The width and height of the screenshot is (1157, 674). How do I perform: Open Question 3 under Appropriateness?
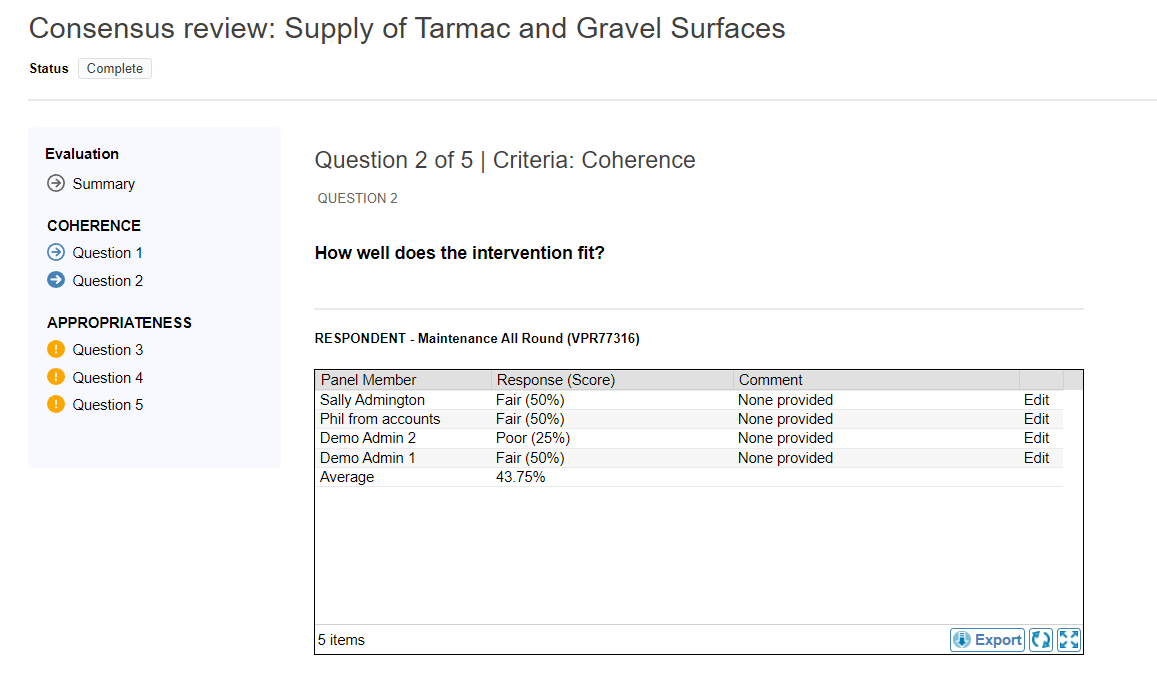[107, 350]
